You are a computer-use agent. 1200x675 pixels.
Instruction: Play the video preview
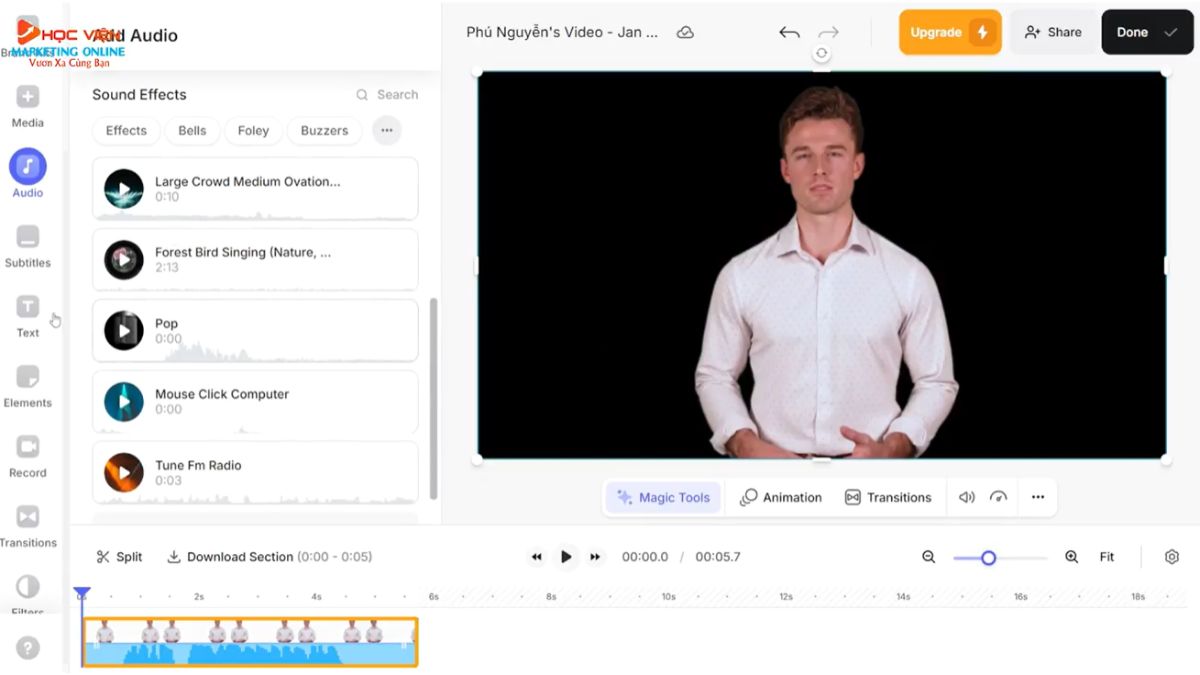click(x=566, y=557)
